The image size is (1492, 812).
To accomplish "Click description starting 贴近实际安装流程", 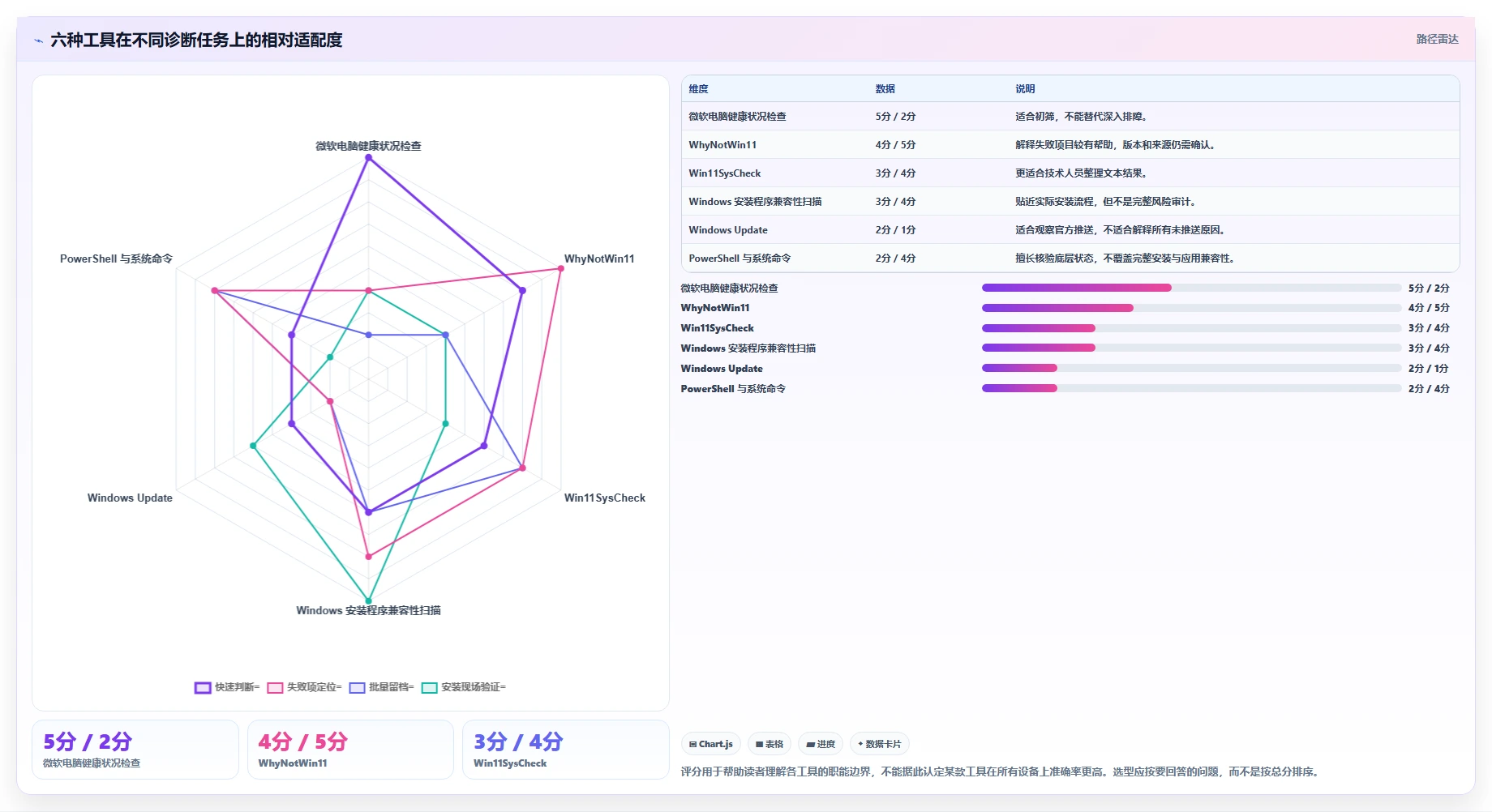I will [x=1108, y=202].
